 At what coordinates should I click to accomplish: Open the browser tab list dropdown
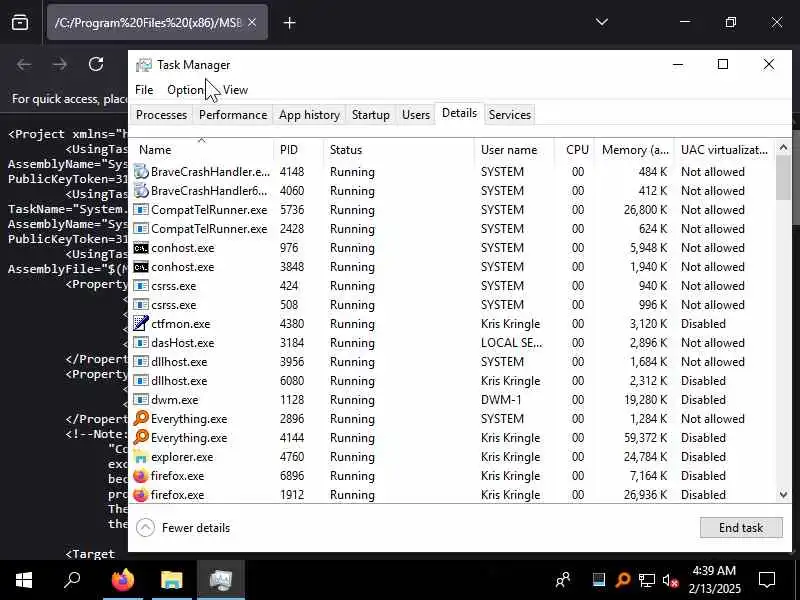(x=602, y=22)
